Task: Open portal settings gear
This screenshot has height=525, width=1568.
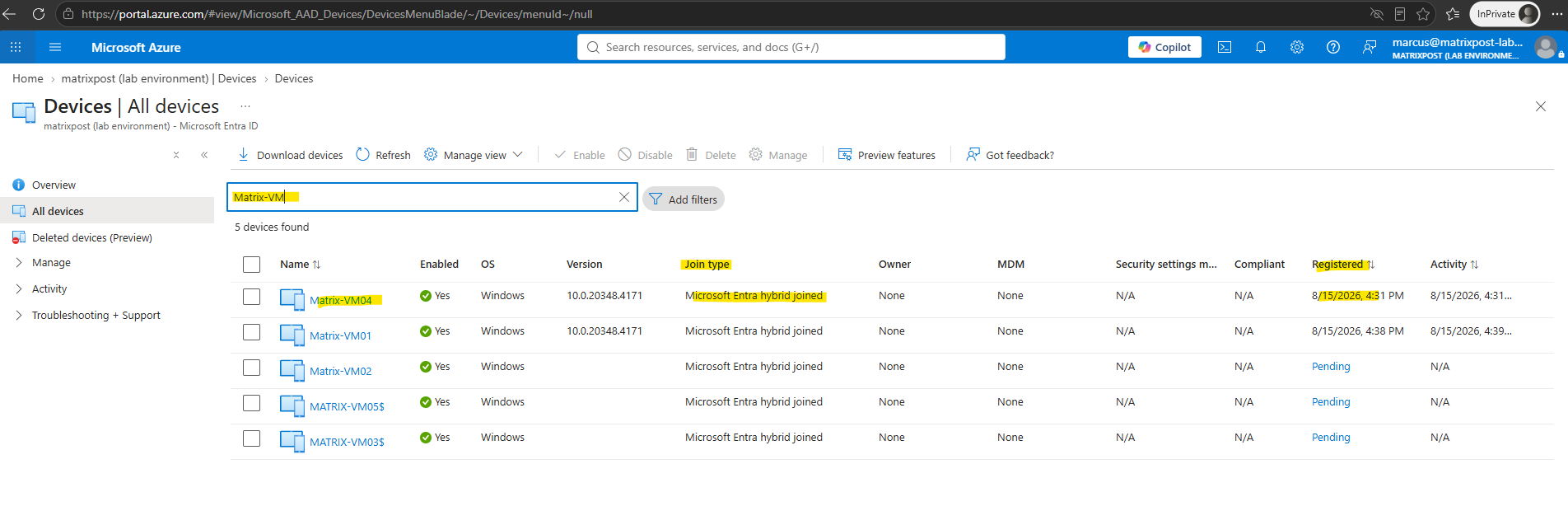Action: [x=1297, y=47]
